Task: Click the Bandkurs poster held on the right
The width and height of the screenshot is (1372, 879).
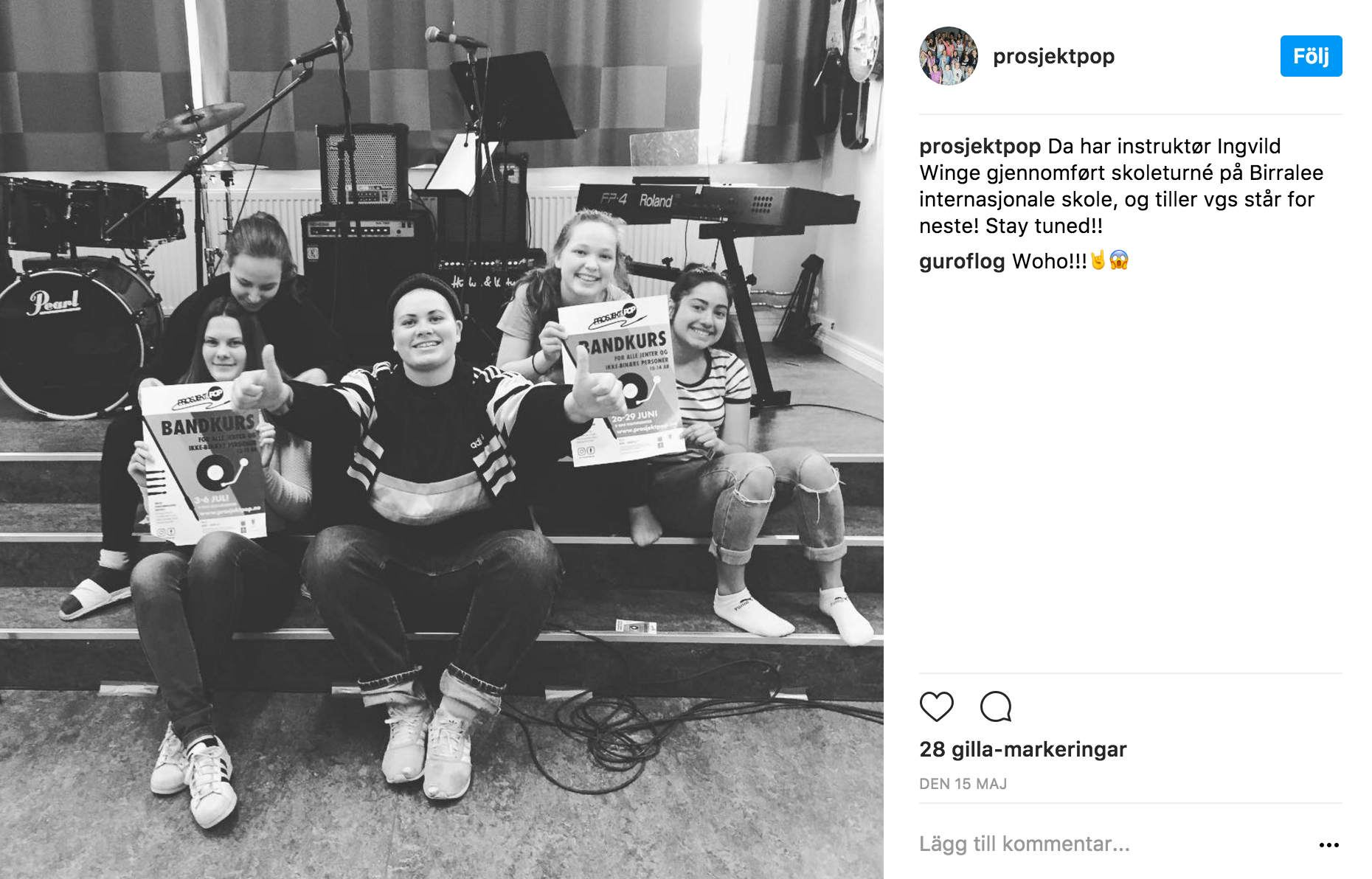Action: click(620, 378)
